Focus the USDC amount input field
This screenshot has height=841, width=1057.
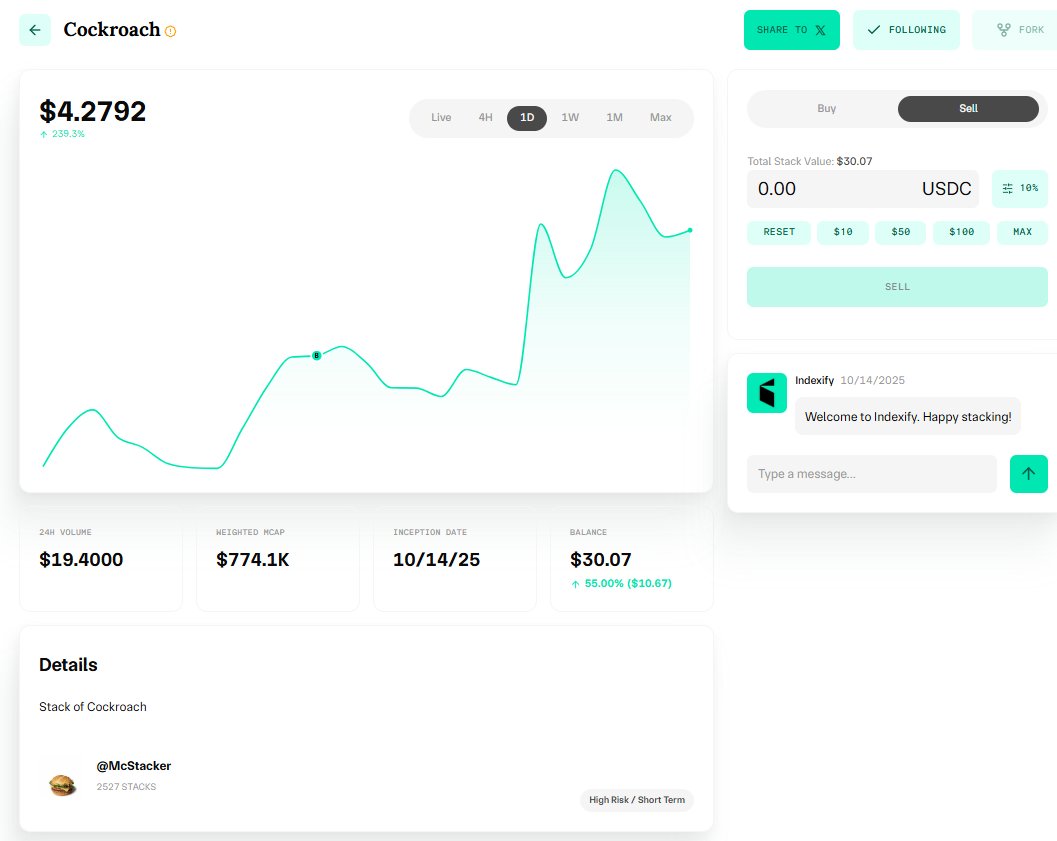tap(863, 189)
